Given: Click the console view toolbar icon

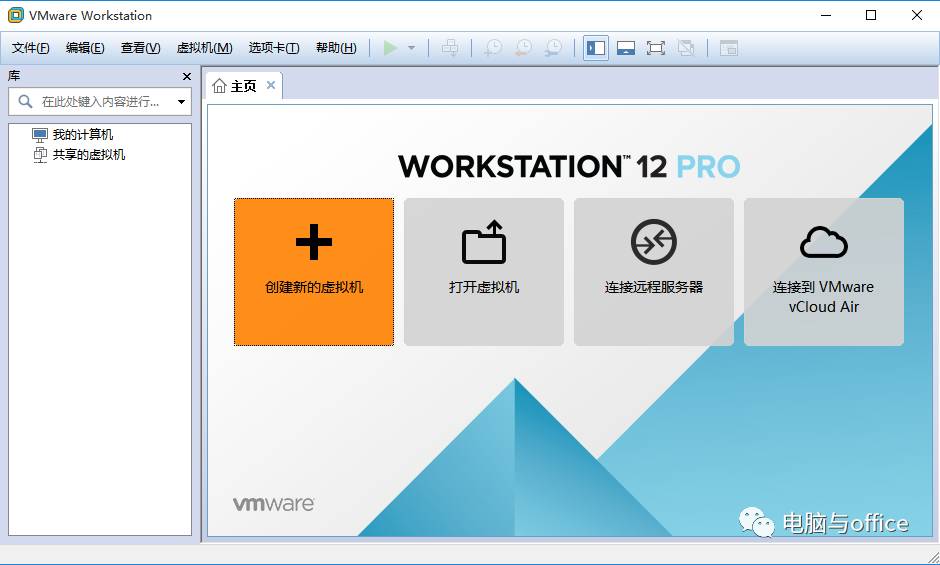Looking at the screenshot, I should (728, 48).
